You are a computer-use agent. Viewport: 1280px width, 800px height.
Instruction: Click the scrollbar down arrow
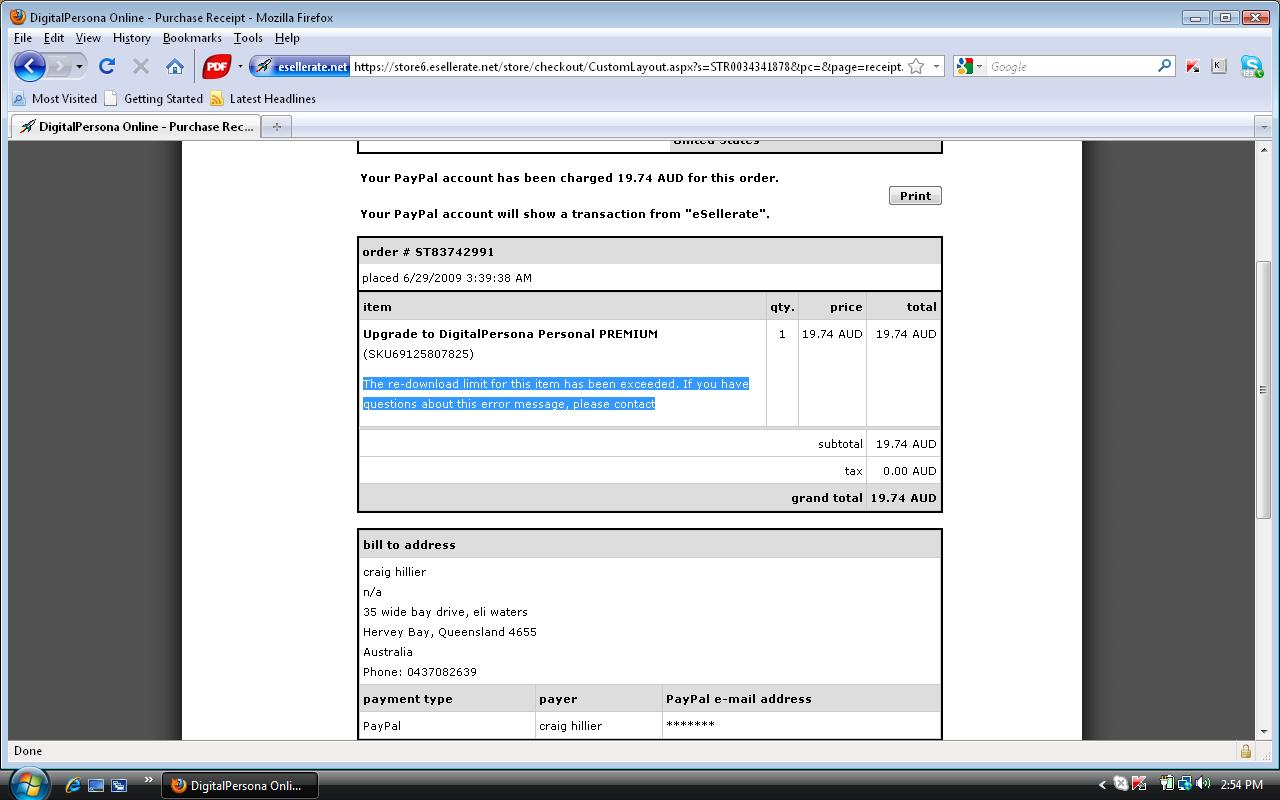click(1263, 731)
